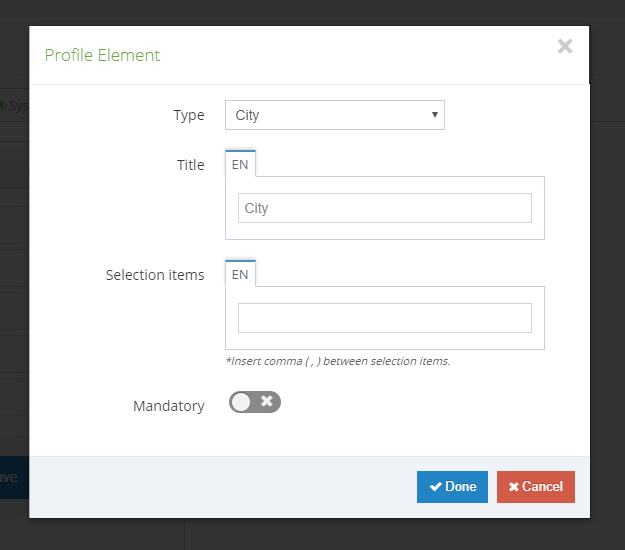
Task: Focus the empty Selection items field
Action: pos(385,318)
